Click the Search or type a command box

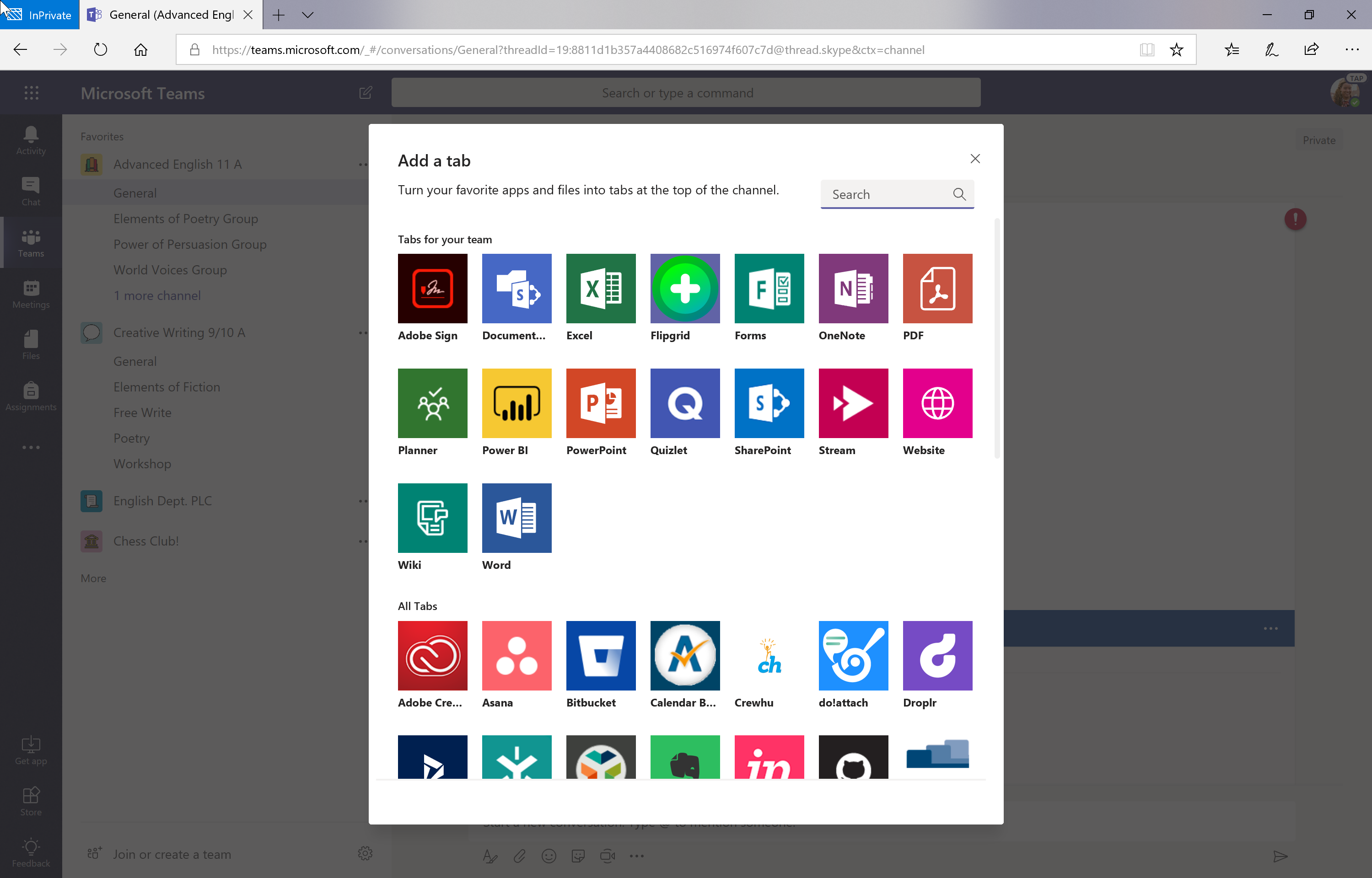(685, 92)
